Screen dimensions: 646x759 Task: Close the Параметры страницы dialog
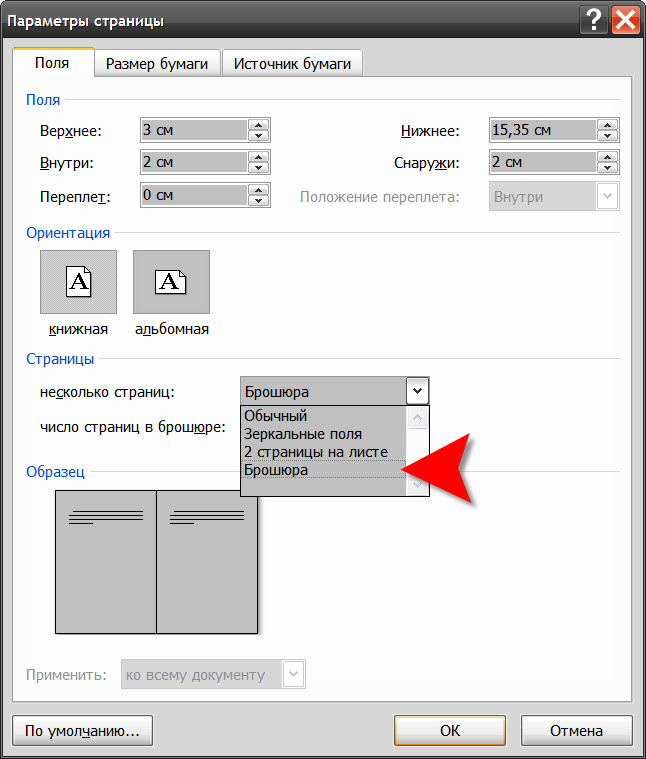(x=626, y=20)
